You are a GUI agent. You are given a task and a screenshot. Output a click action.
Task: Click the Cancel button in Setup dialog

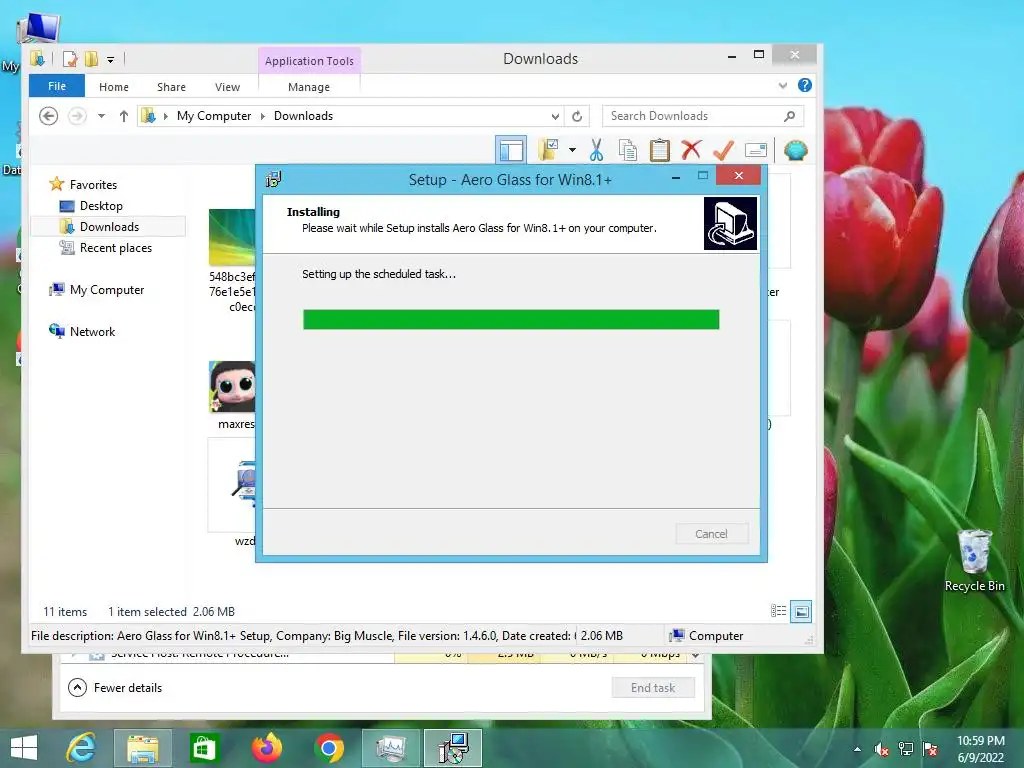click(711, 534)
